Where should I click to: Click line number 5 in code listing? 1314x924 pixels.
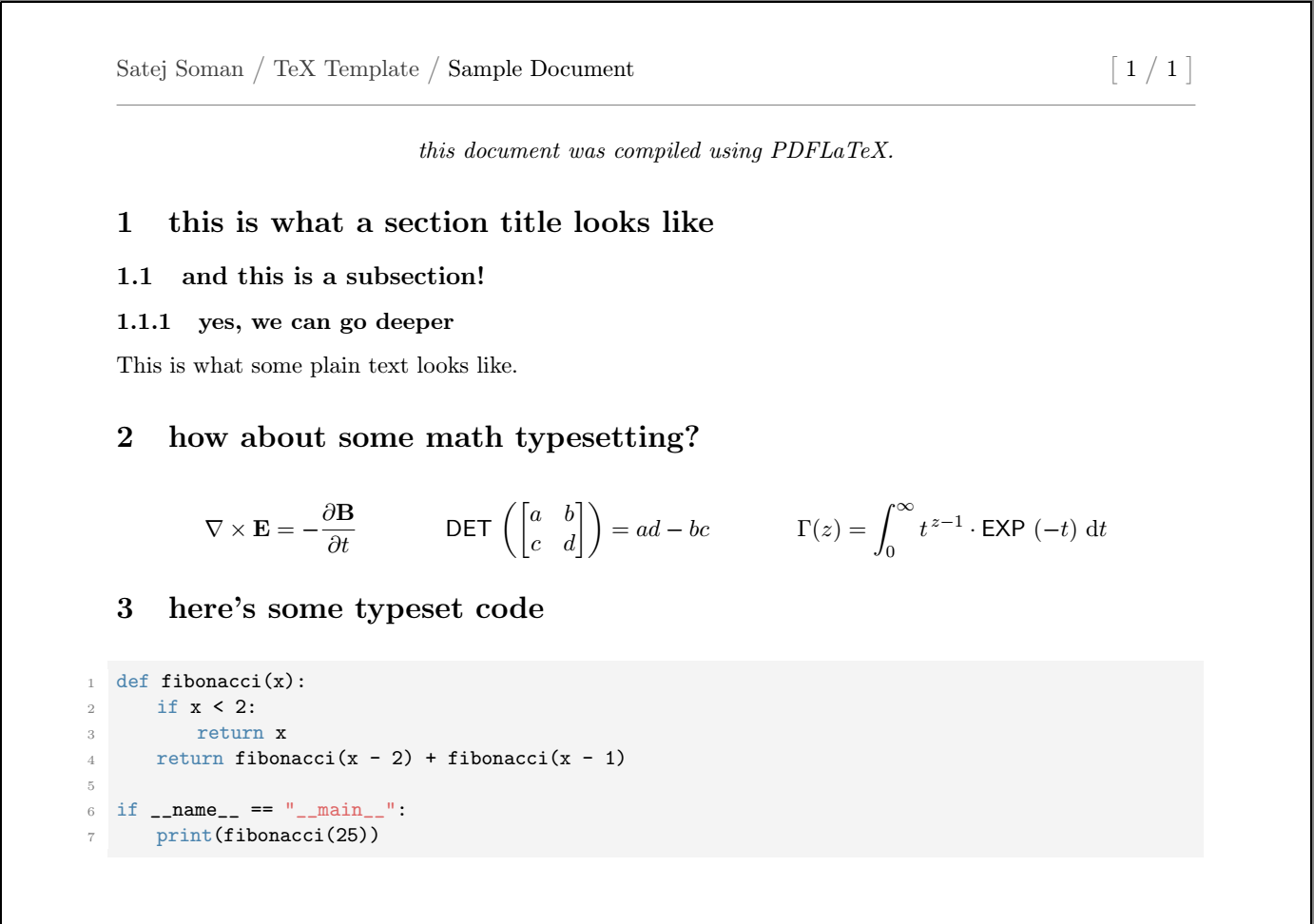(x=91, y=786)
